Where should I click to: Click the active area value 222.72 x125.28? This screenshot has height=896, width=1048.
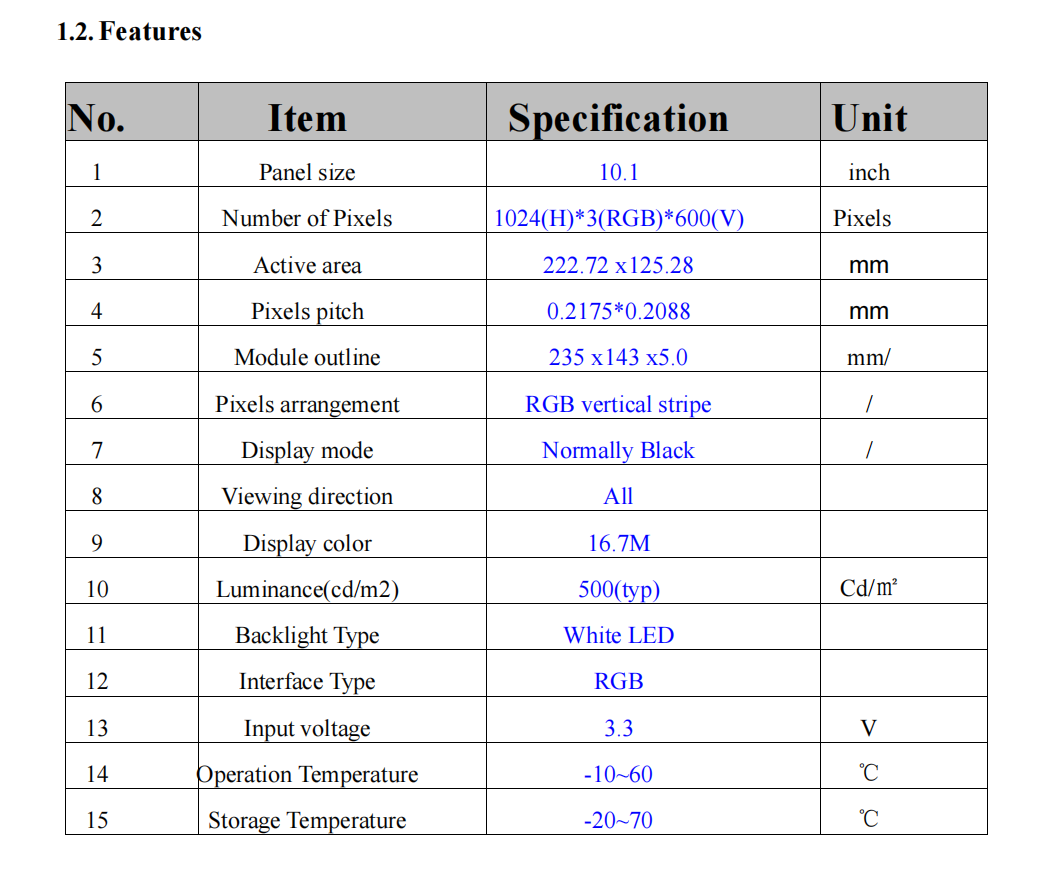tap(618, 265)
